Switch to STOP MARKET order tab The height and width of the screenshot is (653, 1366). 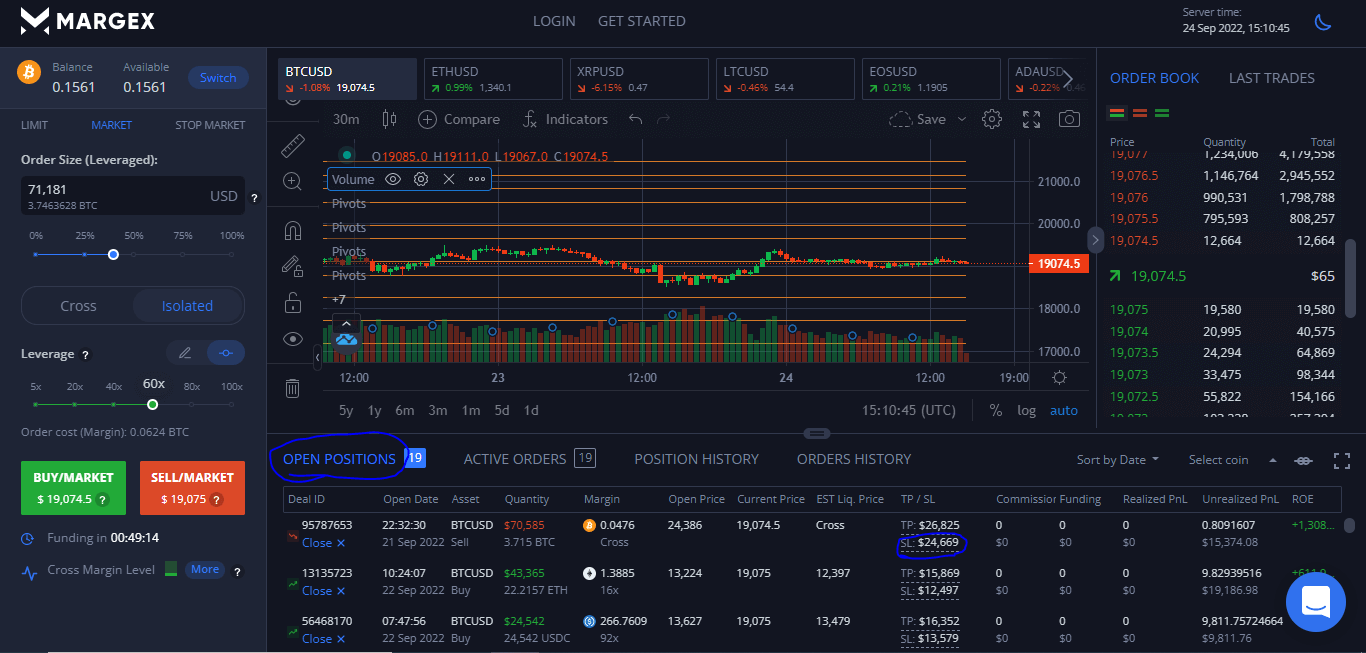[x=210, y=125]
